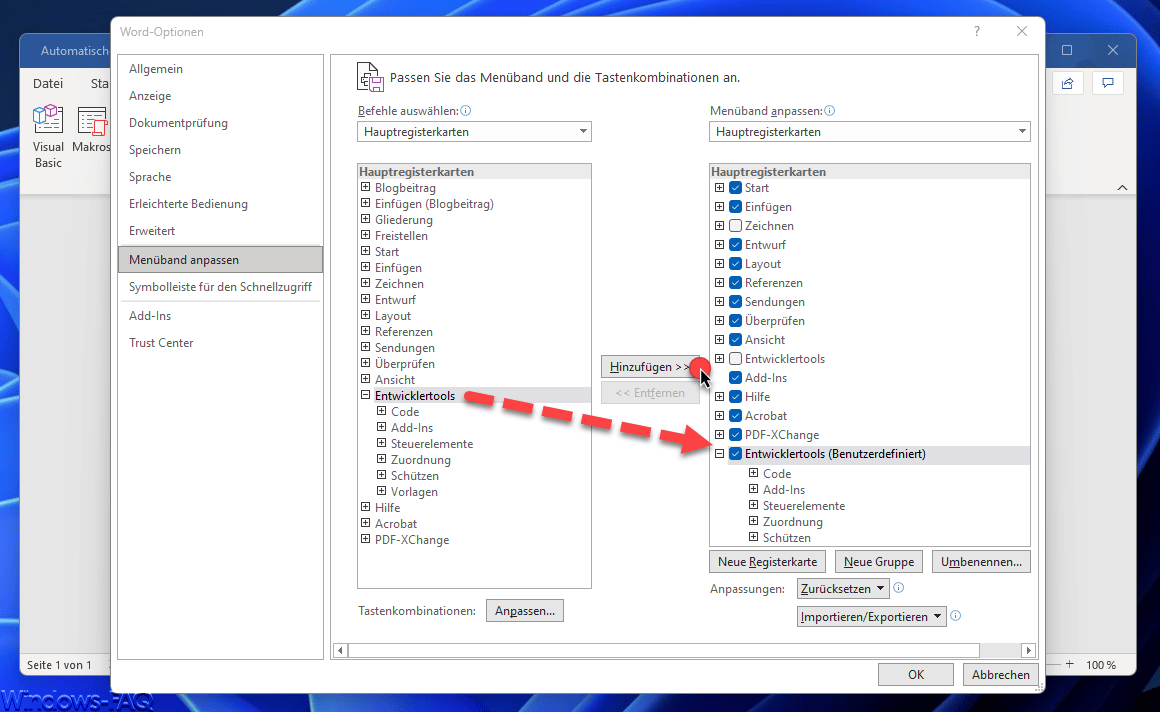The height and width of the screenshot is (712, 1160).
Task: Collapse Entwicklertools (Benutzerdefiniert) in right list
Action: 719,454
